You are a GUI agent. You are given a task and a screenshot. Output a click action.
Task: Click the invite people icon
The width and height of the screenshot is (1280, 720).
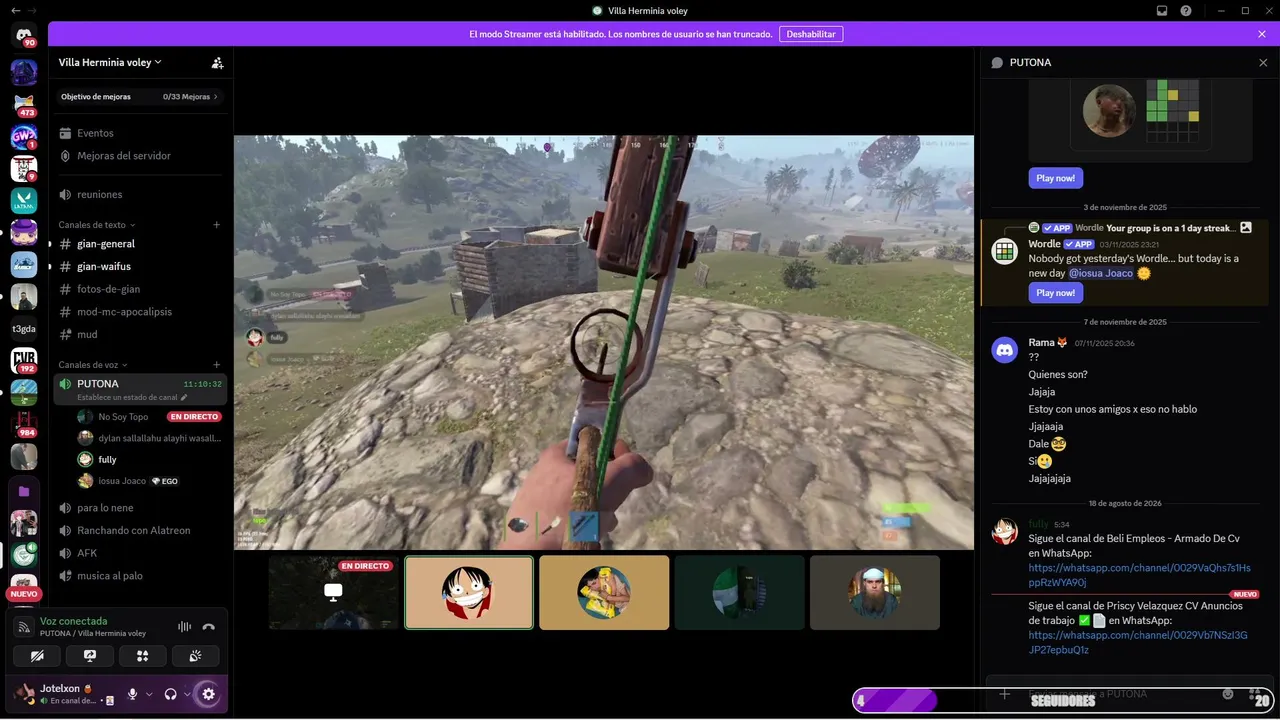point(217,62)
